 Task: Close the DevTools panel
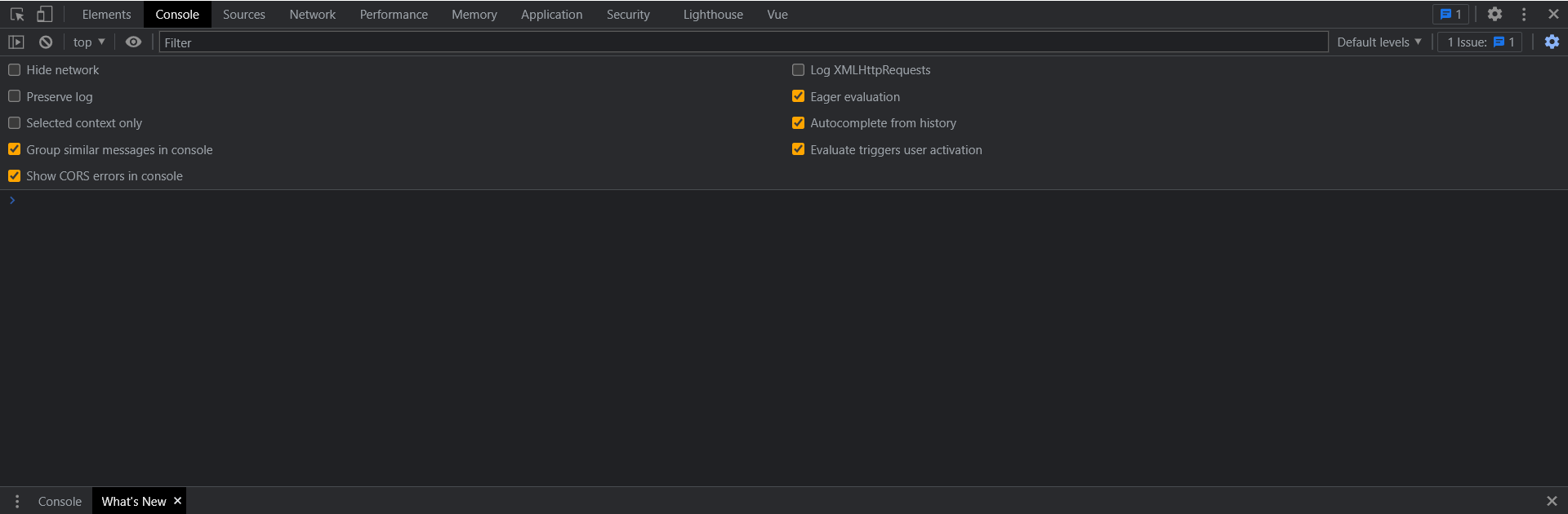1553,15
